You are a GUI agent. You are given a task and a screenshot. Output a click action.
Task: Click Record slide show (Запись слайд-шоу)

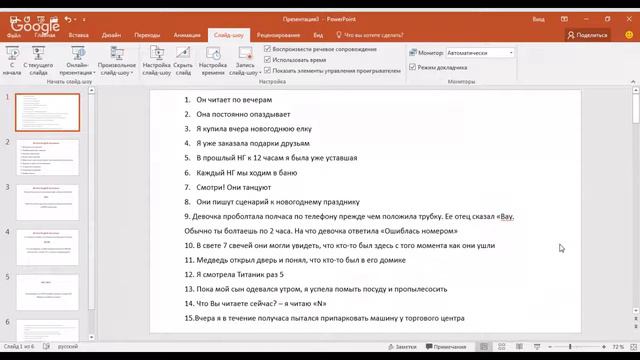coord(245,60)
